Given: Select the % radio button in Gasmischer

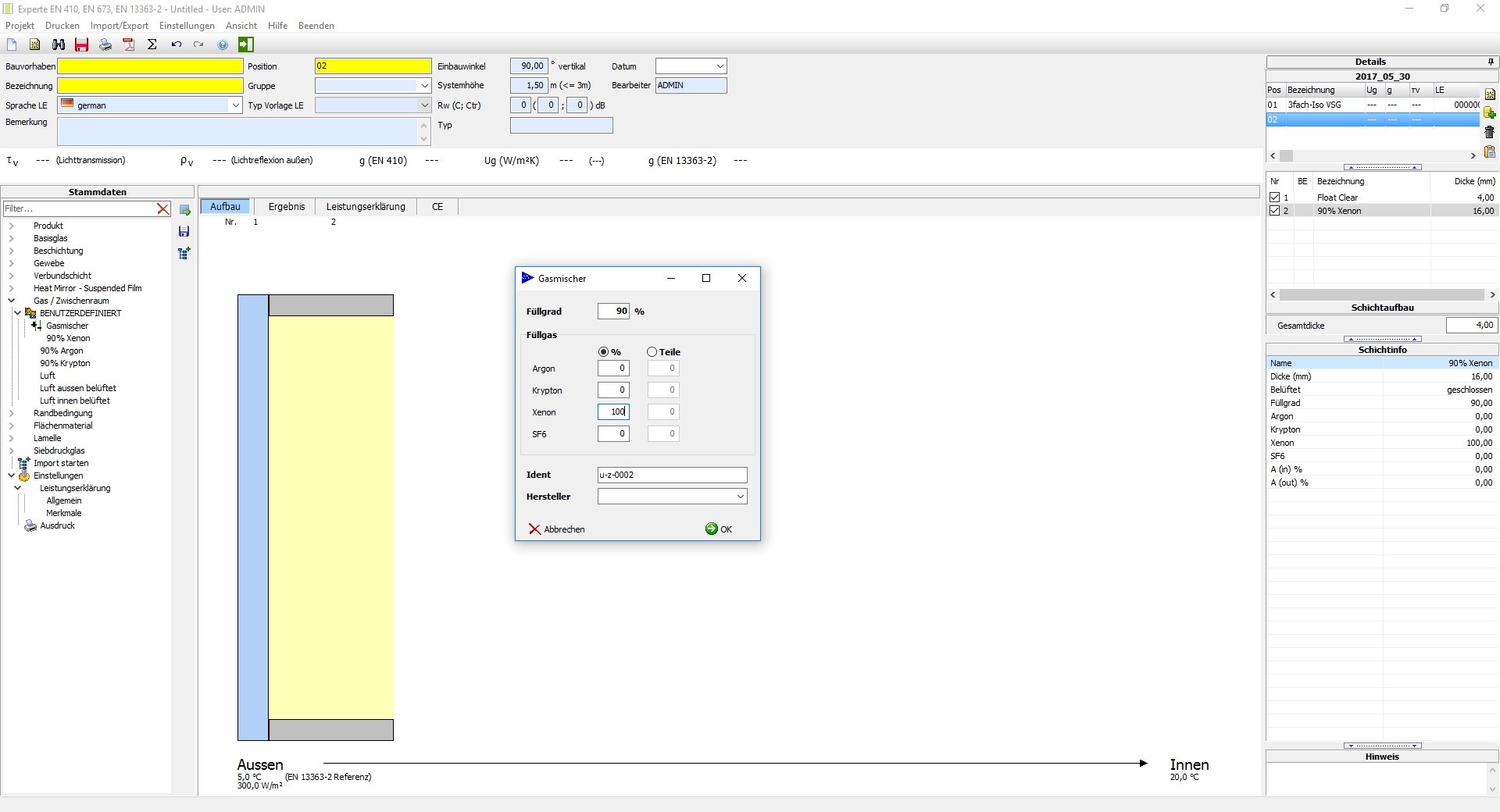Looking at the screenshot, I should [x=603, y=352].
